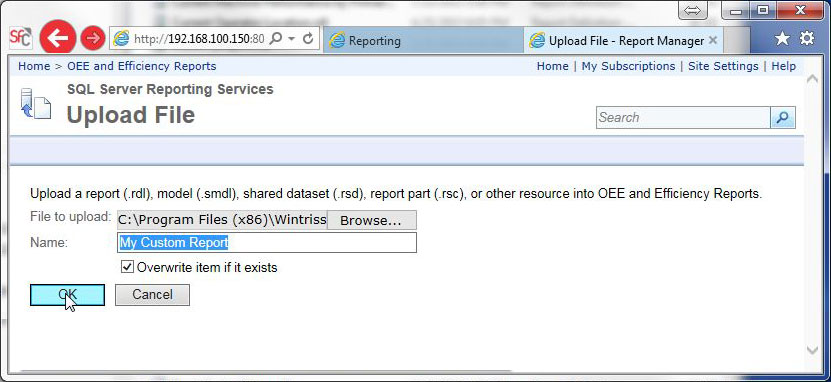Refresh the page with reload icon

point(307,39)
